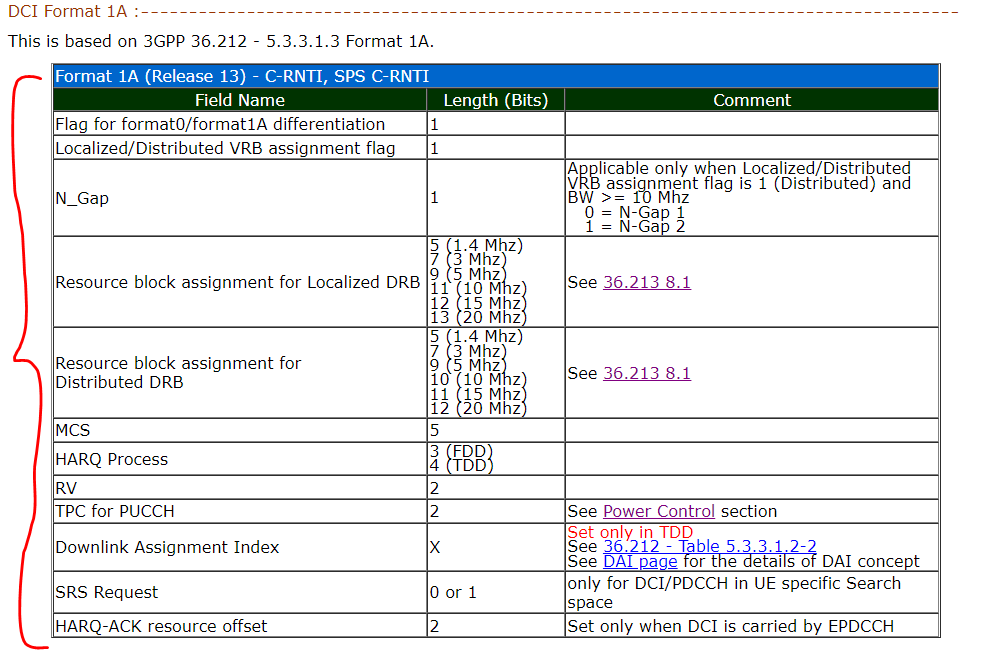The width and height of the screenshot is (989, 653).
Task: Select the MCS field name cell
Action: point(73,430)
